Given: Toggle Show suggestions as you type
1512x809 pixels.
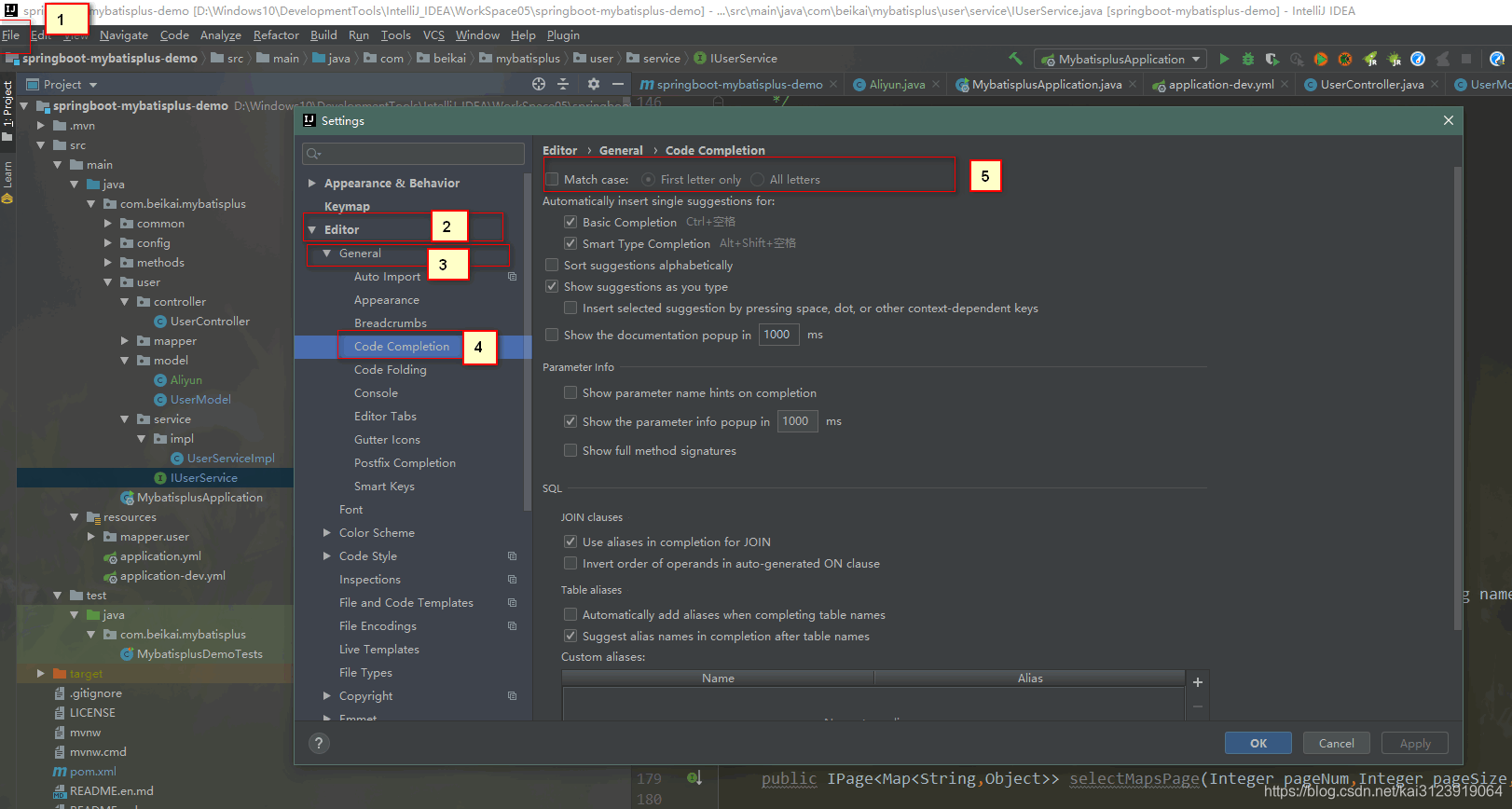Looking at the screenshot, I should (552, 286).
